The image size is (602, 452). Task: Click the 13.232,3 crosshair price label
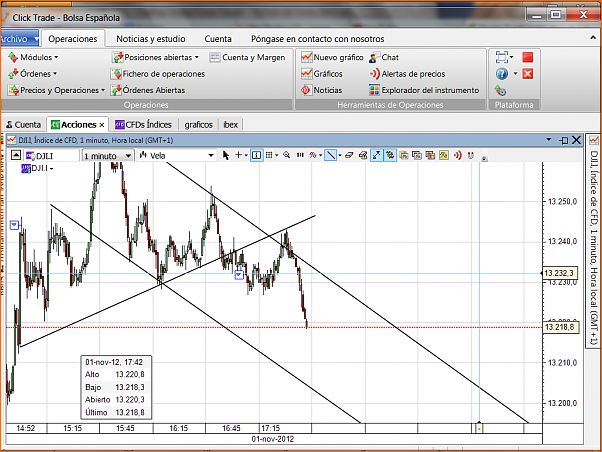[559, 273]
